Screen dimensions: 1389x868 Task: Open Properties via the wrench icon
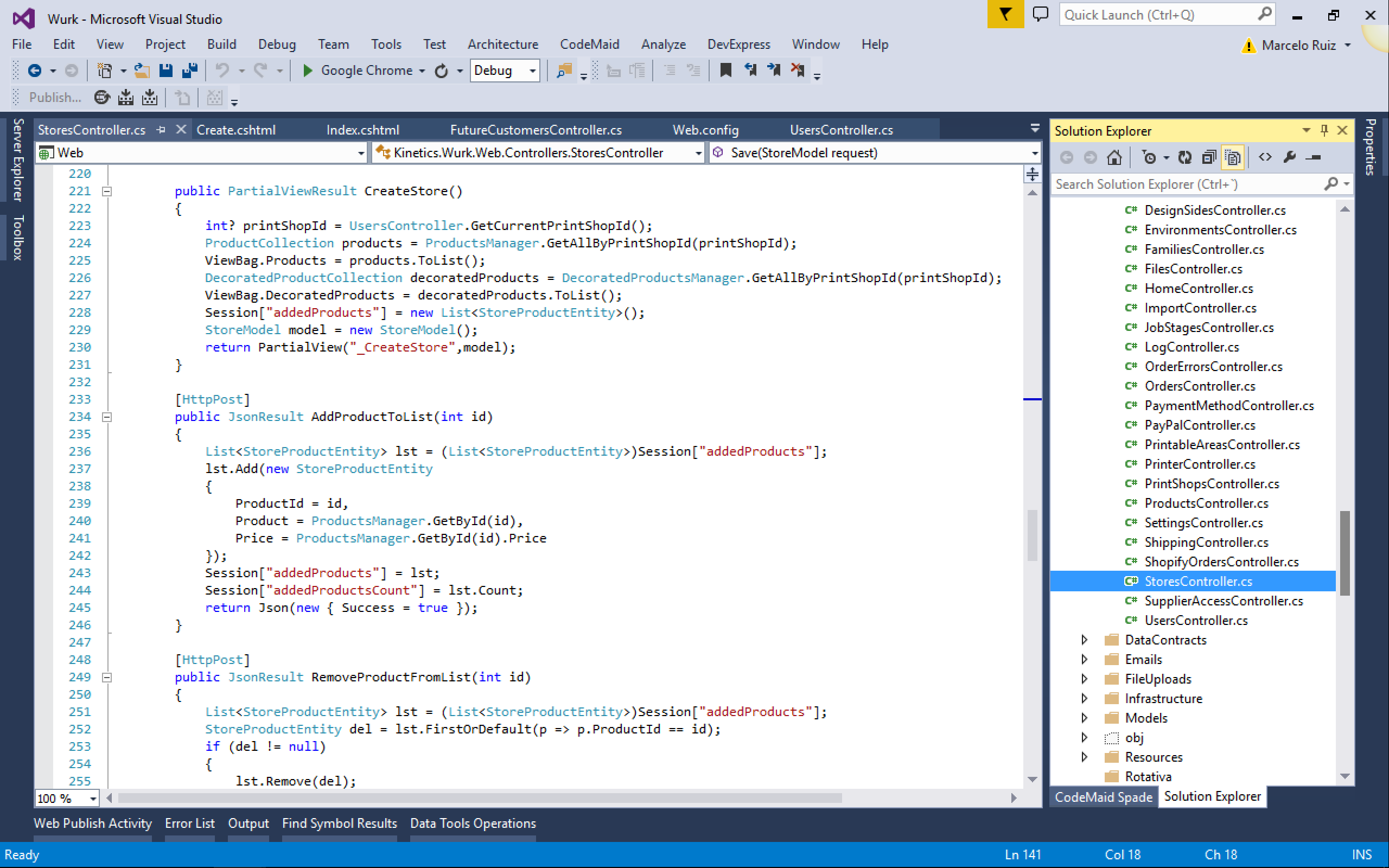(x=1290, y=157)
